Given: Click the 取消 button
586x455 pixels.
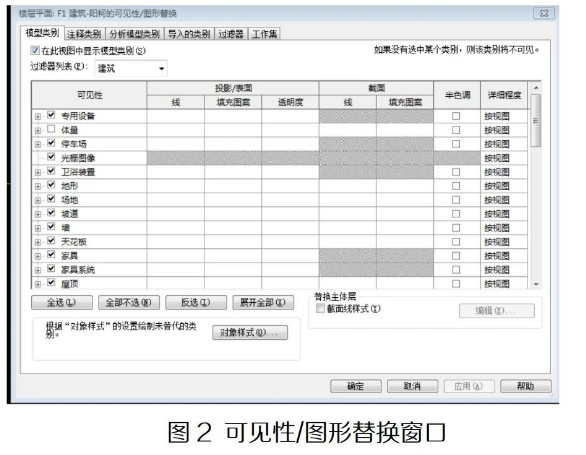Looking at the screenshot, I should coord(413,386).
